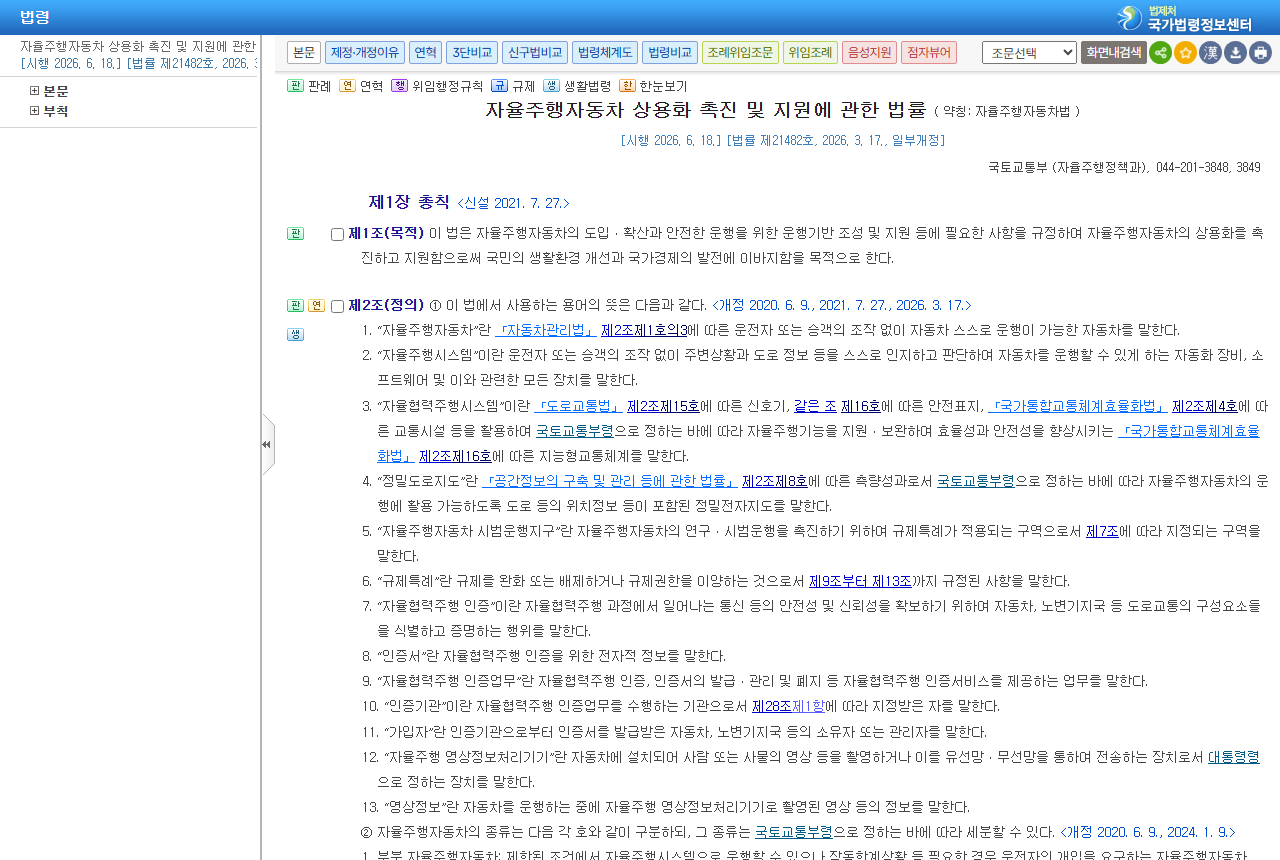Open the 제16호 link
Viewport: 1280px width, 860px height.
(861, 406)
